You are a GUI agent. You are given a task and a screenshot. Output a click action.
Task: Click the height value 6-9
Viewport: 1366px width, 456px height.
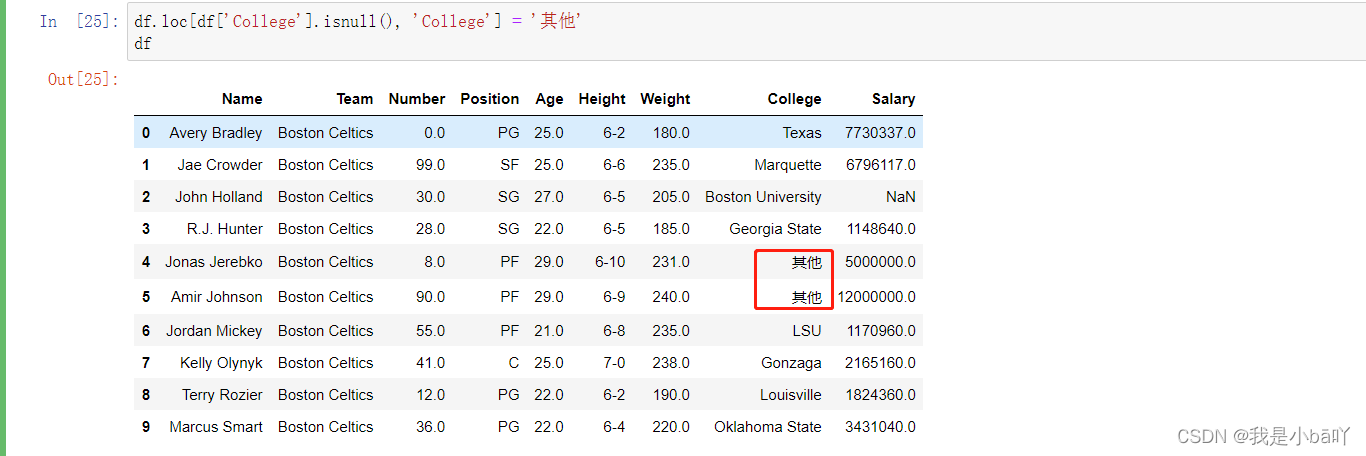click(x=614, y=297)
